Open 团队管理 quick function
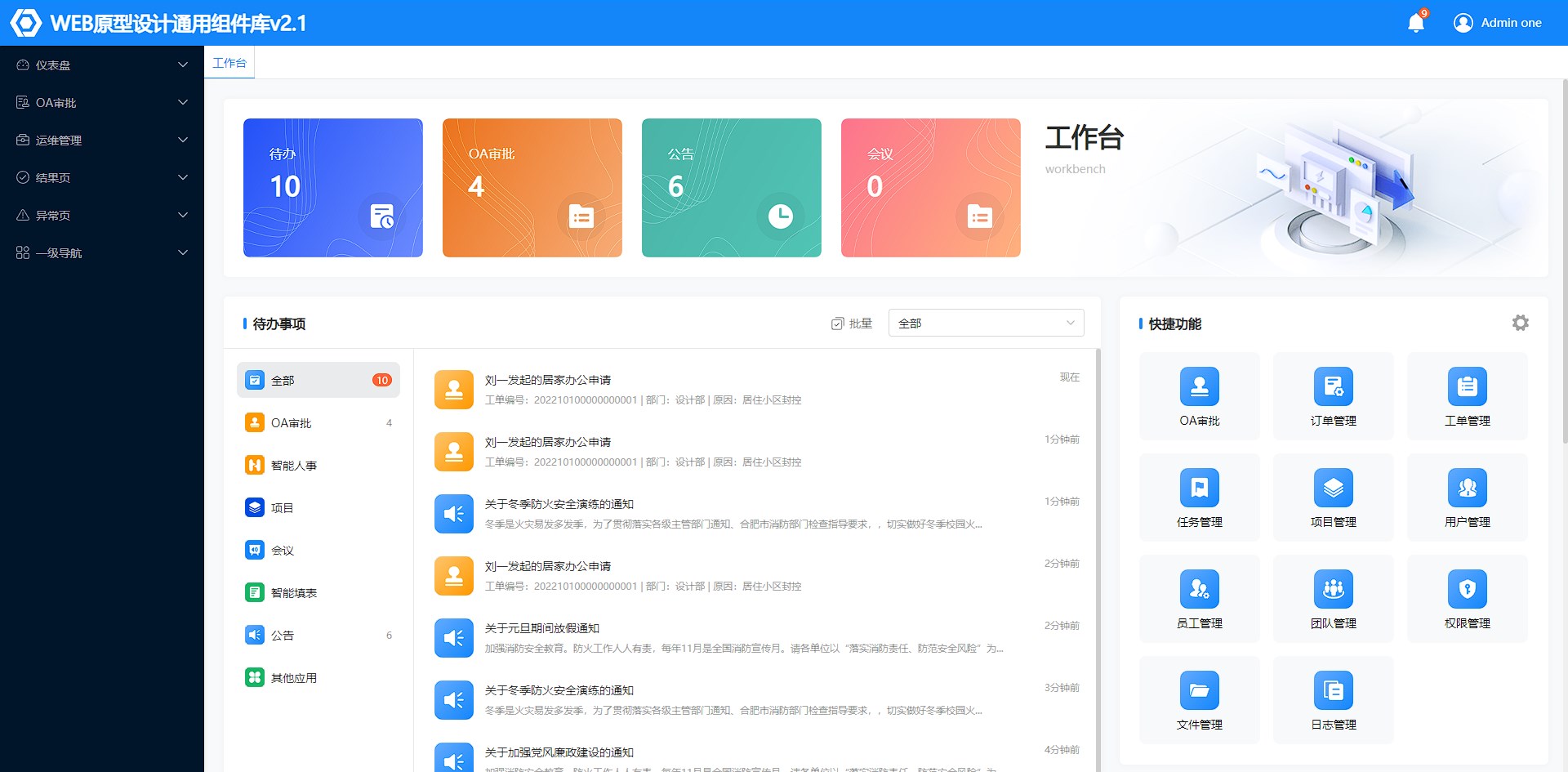The width and height of the screenshot is (1568, 772). click(1333, 590)
